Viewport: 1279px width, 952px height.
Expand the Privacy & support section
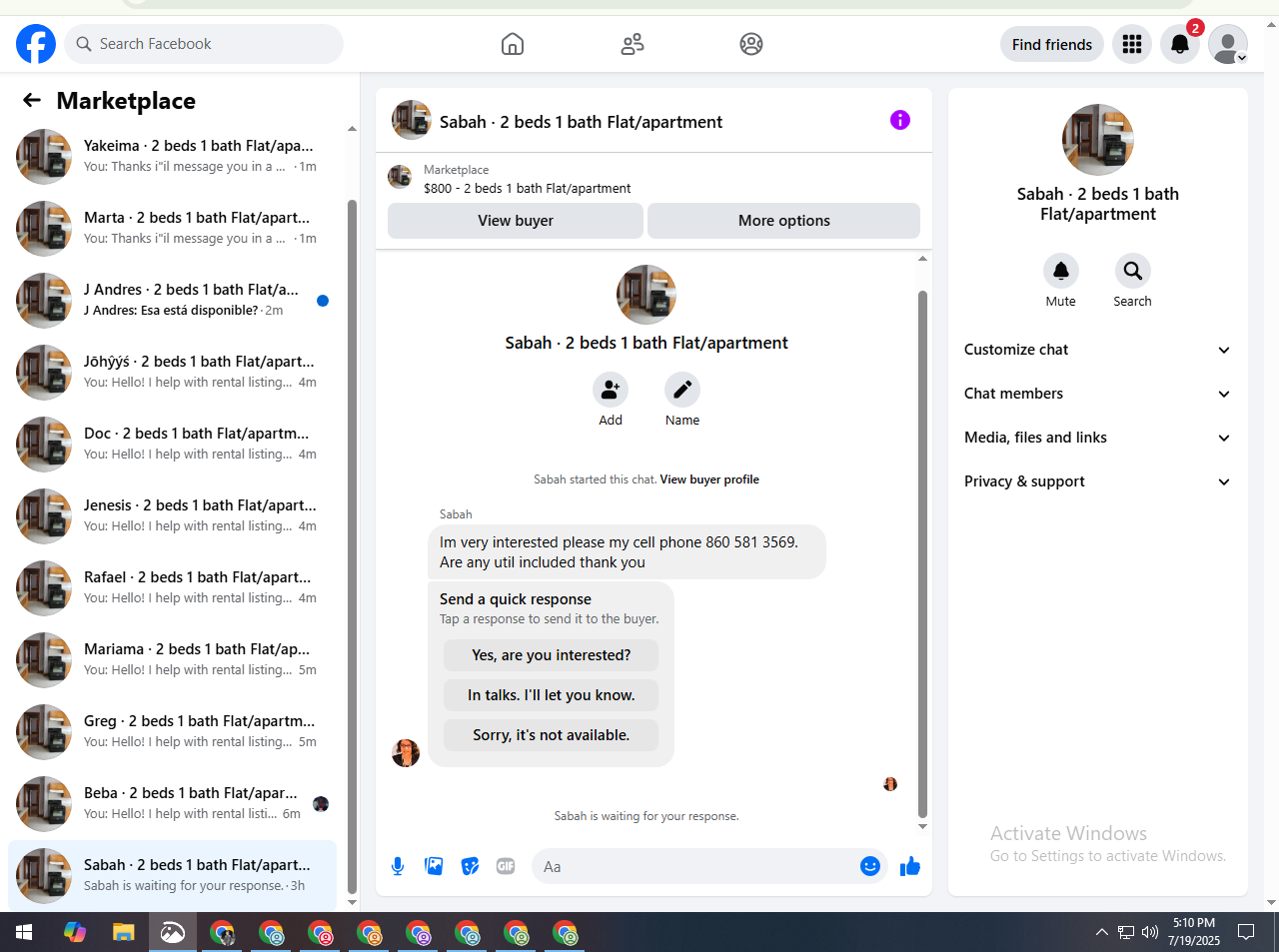(x=1097, y=481)
